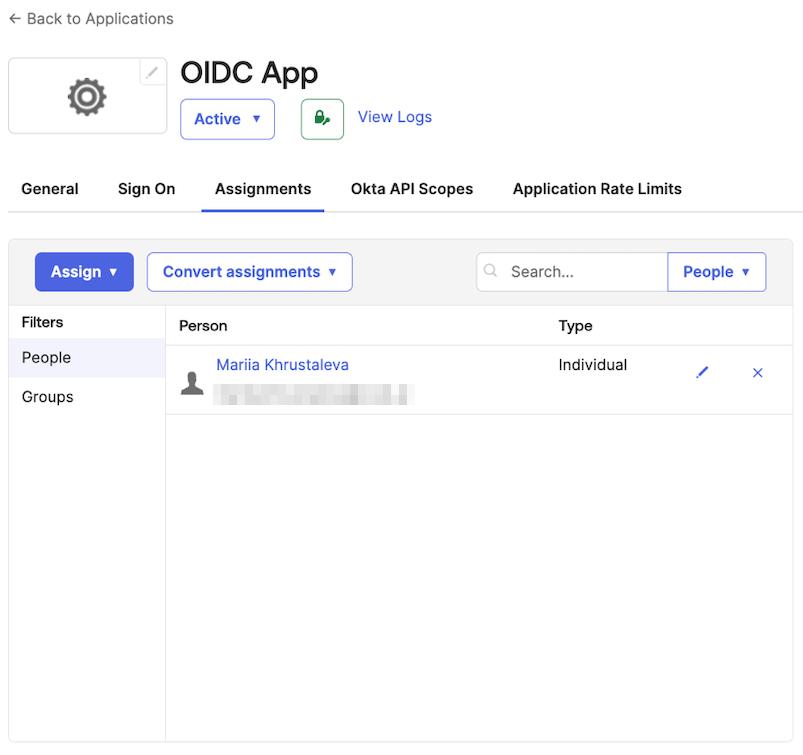The width and height of the screenshot is (803, 755).
Task: Click the Back to Applications arrow
Action: (x=15, y=19)
